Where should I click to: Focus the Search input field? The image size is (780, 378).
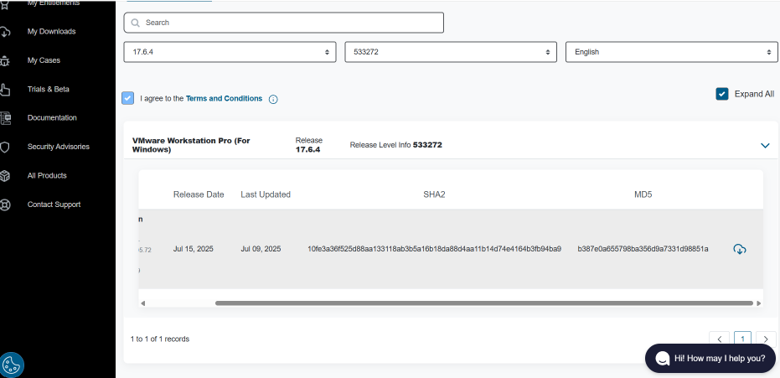click(284, 23)
